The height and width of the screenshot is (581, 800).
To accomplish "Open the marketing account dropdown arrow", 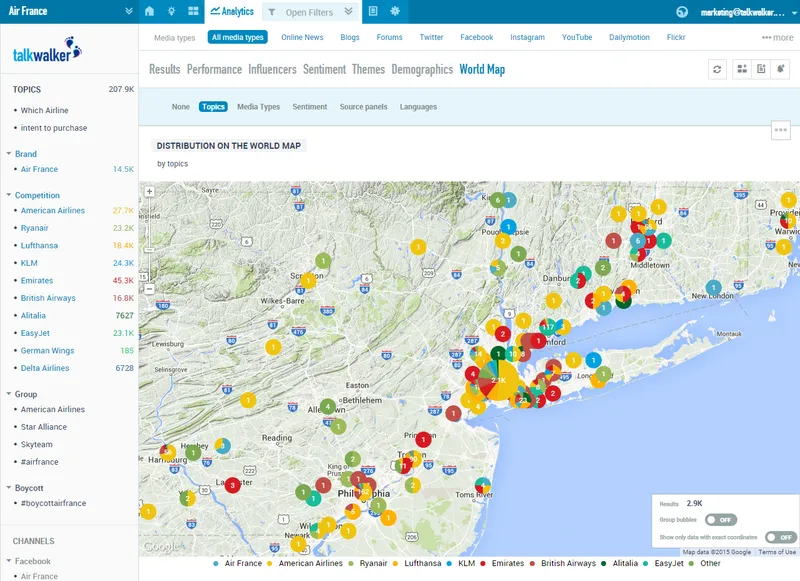I will [794, 13].
